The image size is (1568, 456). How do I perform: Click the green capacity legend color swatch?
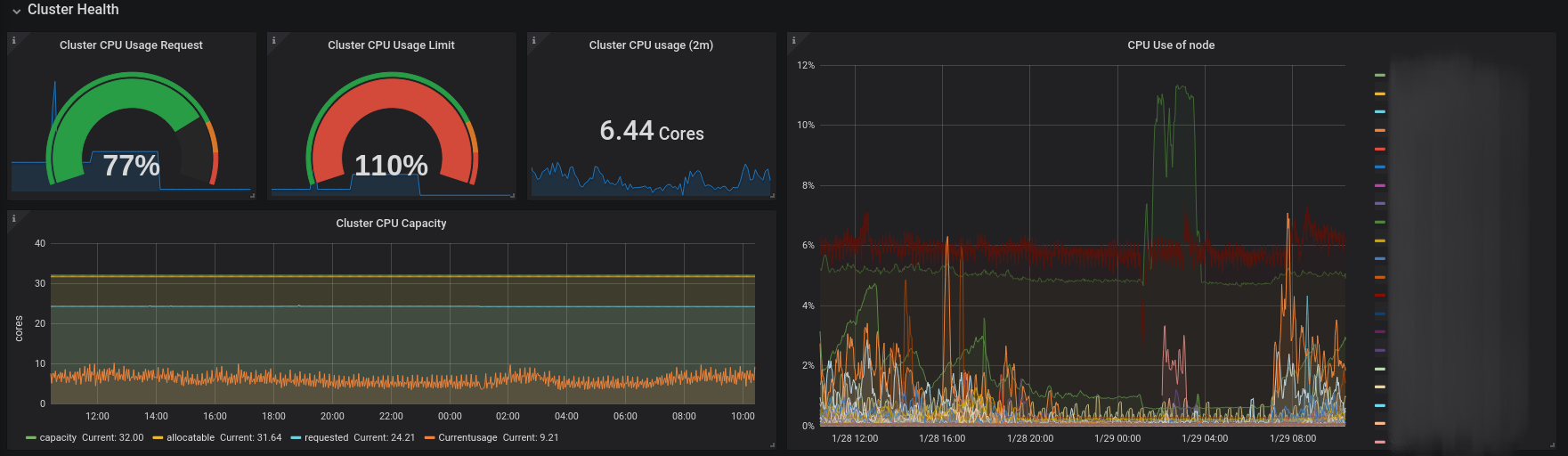coord(31,438)
